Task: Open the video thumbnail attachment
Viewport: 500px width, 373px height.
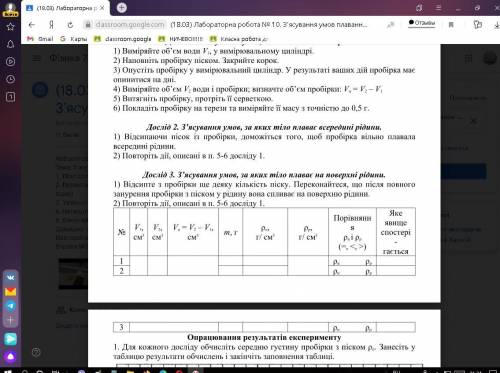Action: pos(73,274)
